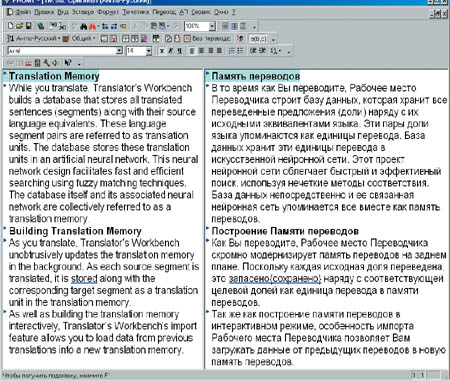The height and width of the screenshot is (381, 450).
Task: Toggle Italic К formatting
Action: (x=171, y=51)
